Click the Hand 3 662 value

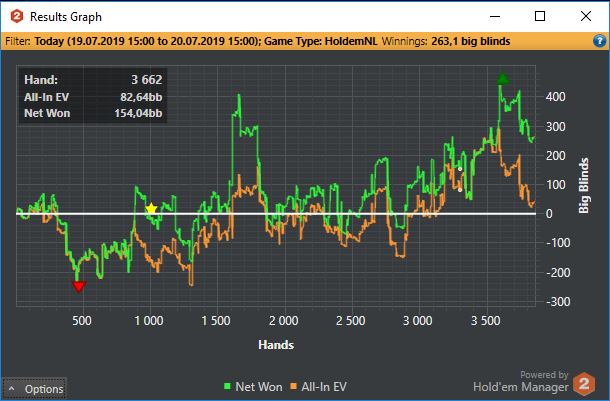tap(146, 80)
